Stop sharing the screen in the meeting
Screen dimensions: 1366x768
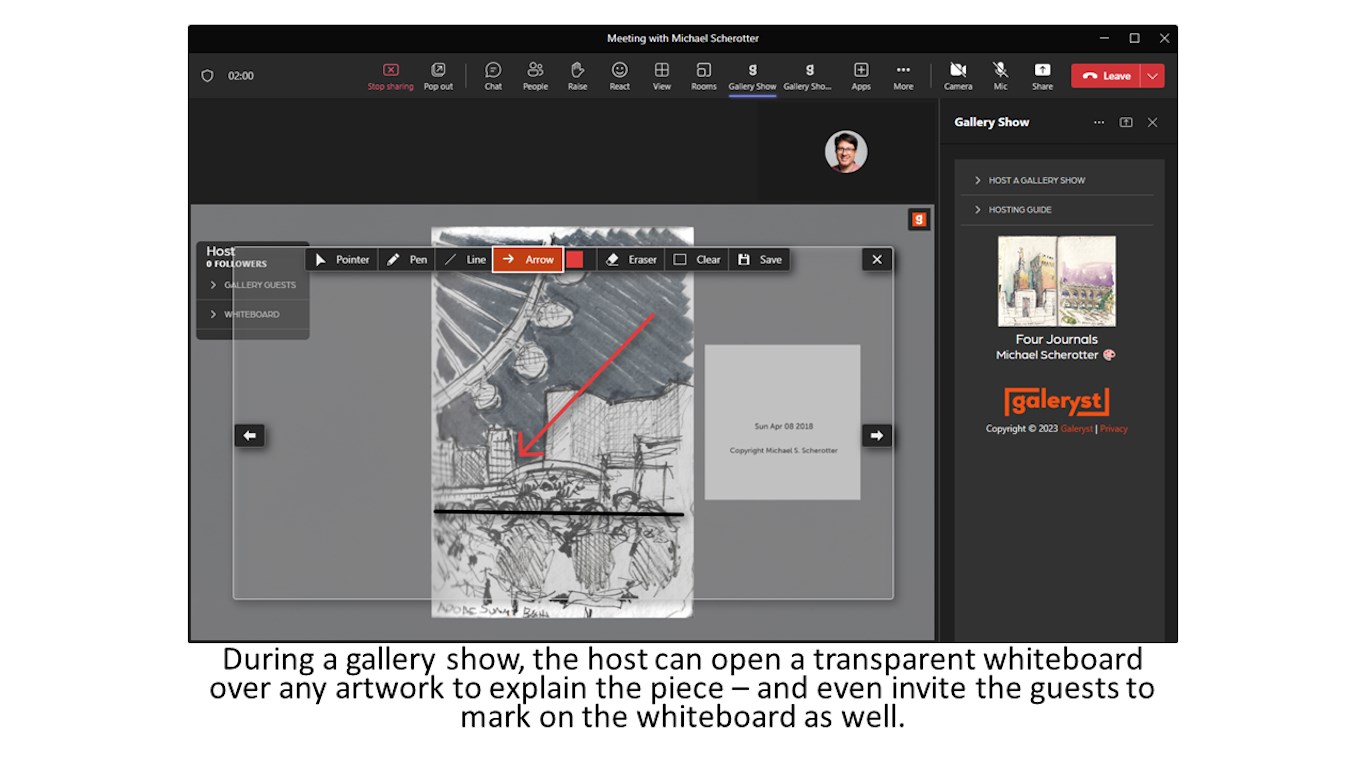390,76
